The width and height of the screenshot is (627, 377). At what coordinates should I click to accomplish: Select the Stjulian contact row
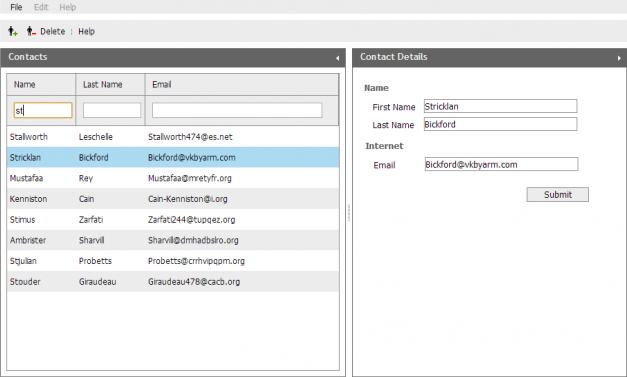pos(173,261)
